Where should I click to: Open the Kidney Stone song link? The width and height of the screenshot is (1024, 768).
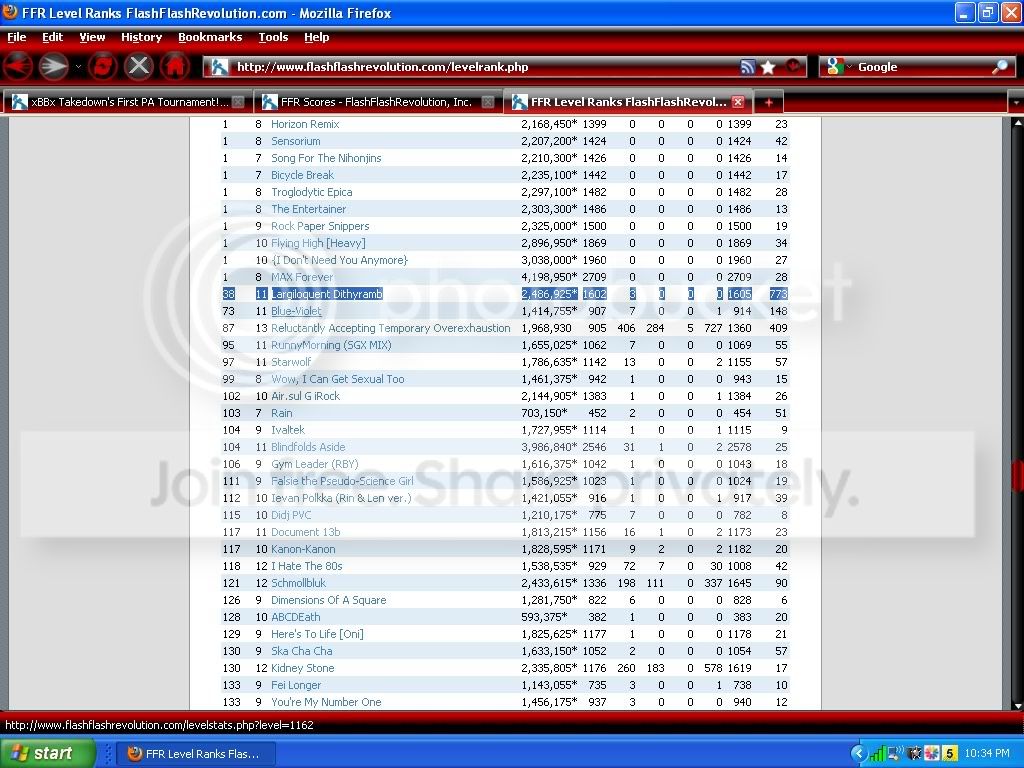pyautogui.click(x=302, y=668)
